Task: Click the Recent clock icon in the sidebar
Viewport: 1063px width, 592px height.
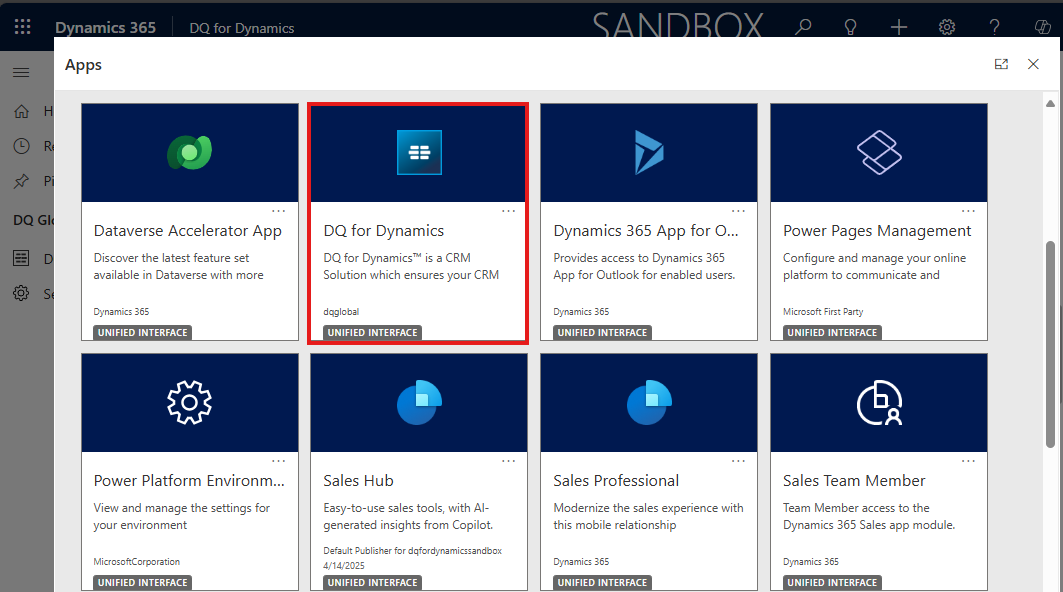Action: pos(22,146)
